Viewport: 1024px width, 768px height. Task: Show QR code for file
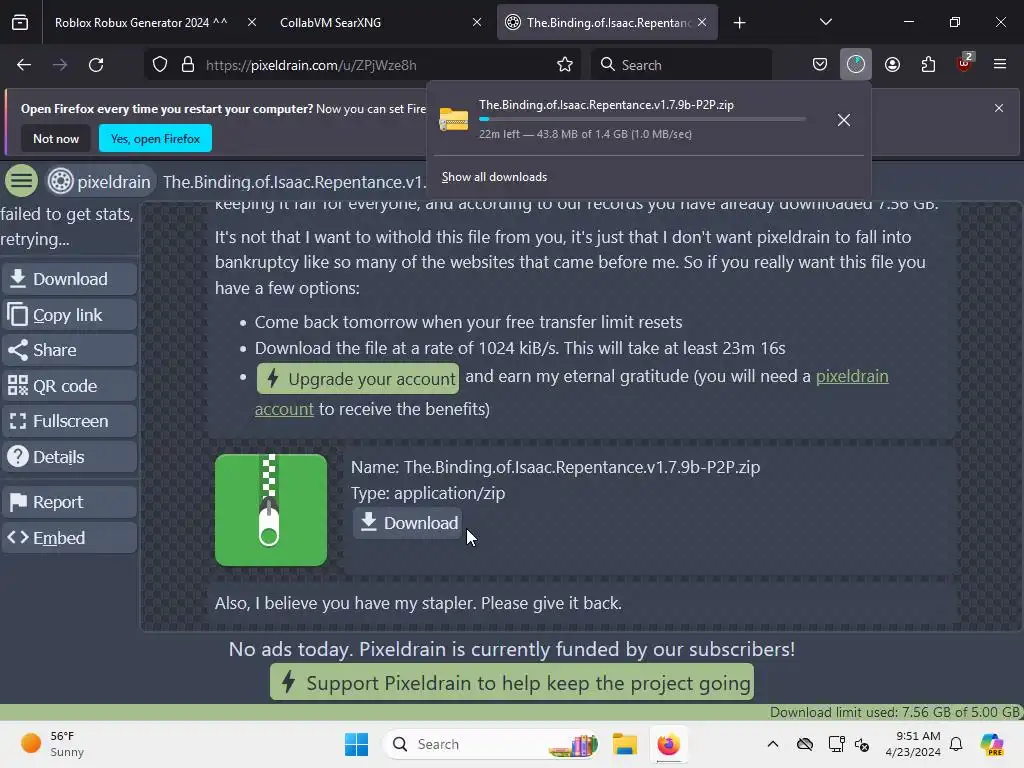(69, 386)
